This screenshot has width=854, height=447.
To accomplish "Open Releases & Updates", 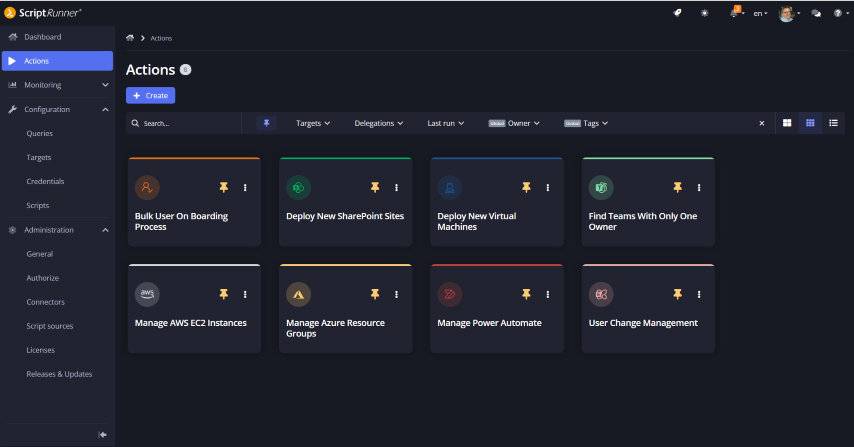I will 59,374.
